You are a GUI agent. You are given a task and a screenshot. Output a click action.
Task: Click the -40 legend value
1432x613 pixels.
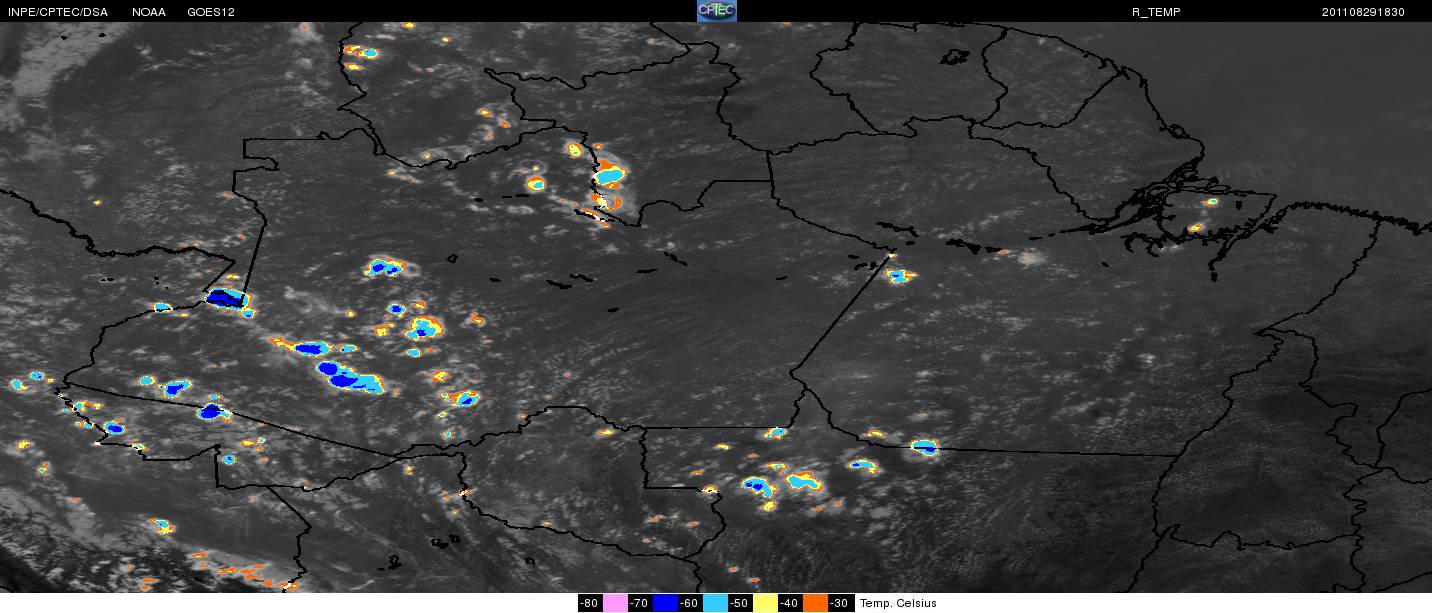pos(790,603)
